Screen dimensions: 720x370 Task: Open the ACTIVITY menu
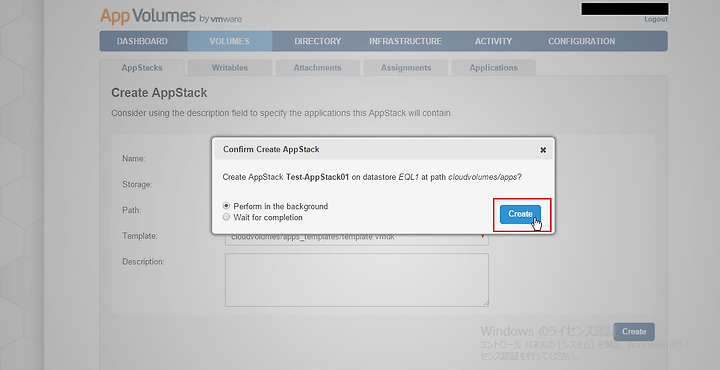(x=494, y=41)
